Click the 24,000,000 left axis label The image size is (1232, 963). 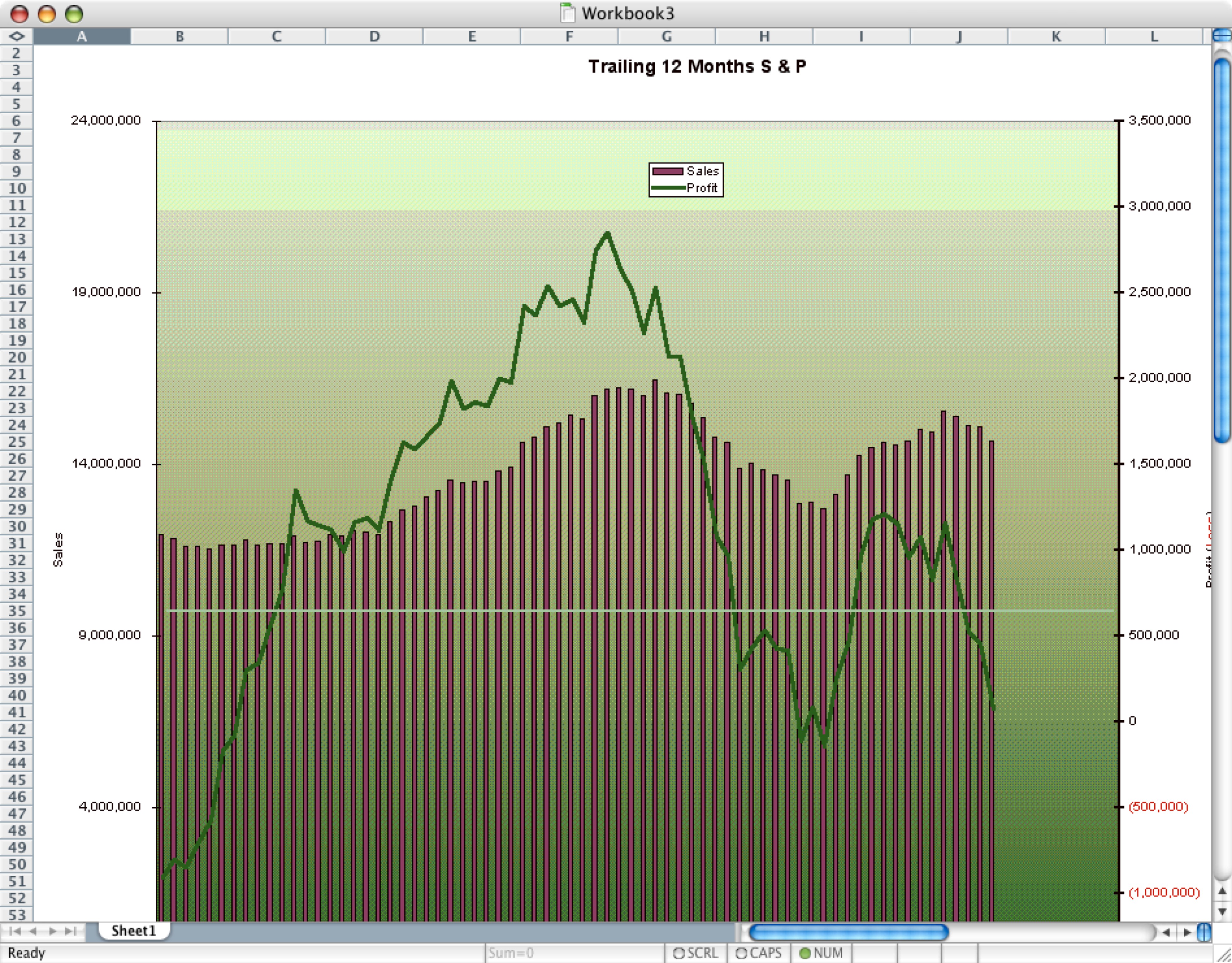click(106, 120)
